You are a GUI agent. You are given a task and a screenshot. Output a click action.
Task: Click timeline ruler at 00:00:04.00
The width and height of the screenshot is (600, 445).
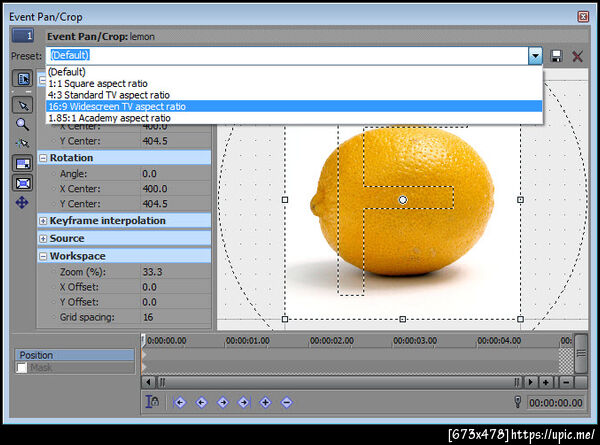tap(499, 341)
